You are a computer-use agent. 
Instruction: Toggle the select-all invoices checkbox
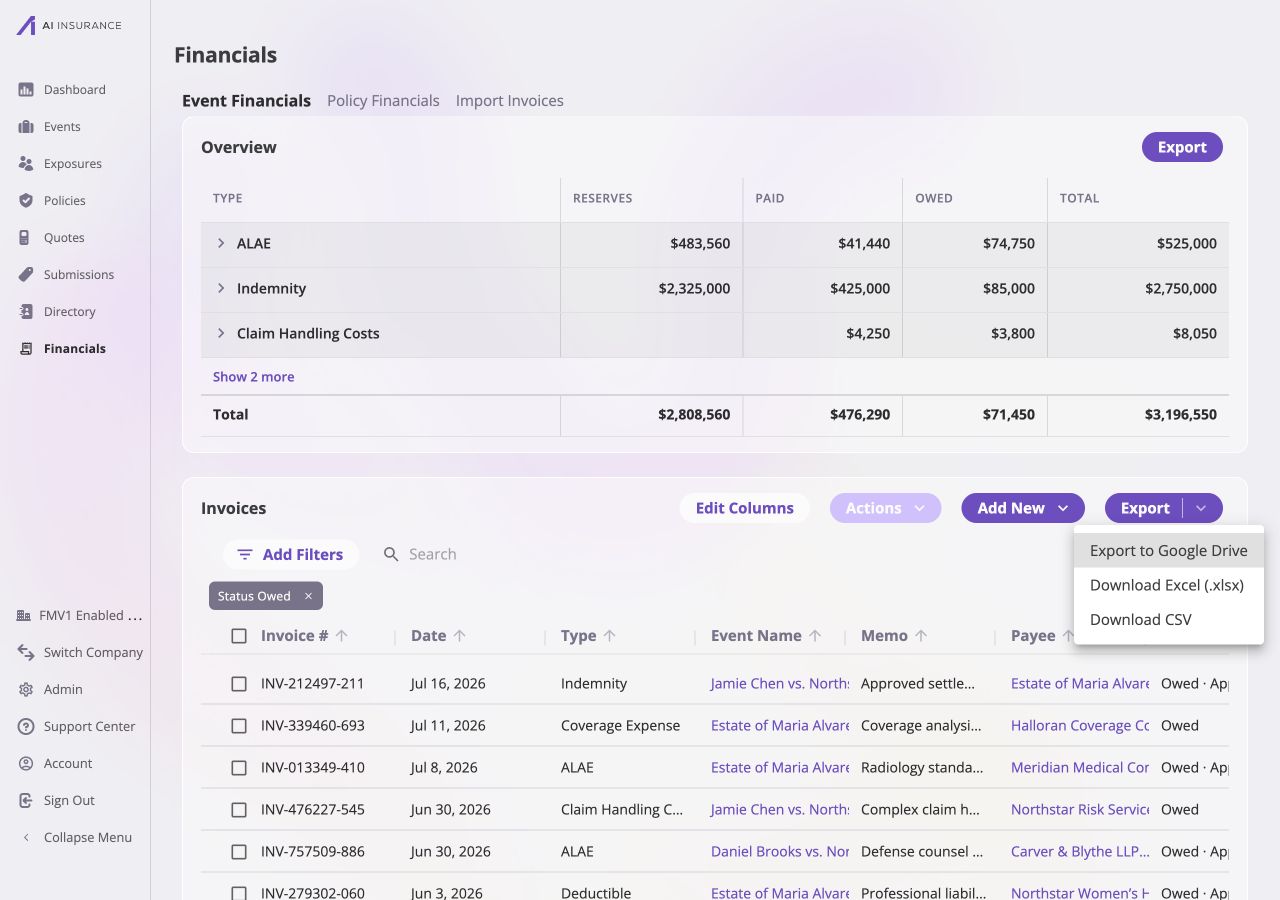(239, 636)
